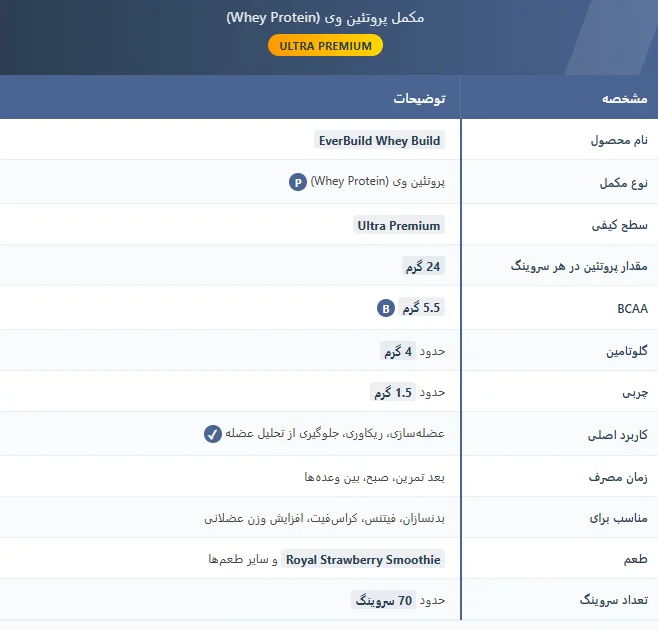Click the نام محصول row label
Image resolution: width=658 pixels, height=630 pixels.
619,140
